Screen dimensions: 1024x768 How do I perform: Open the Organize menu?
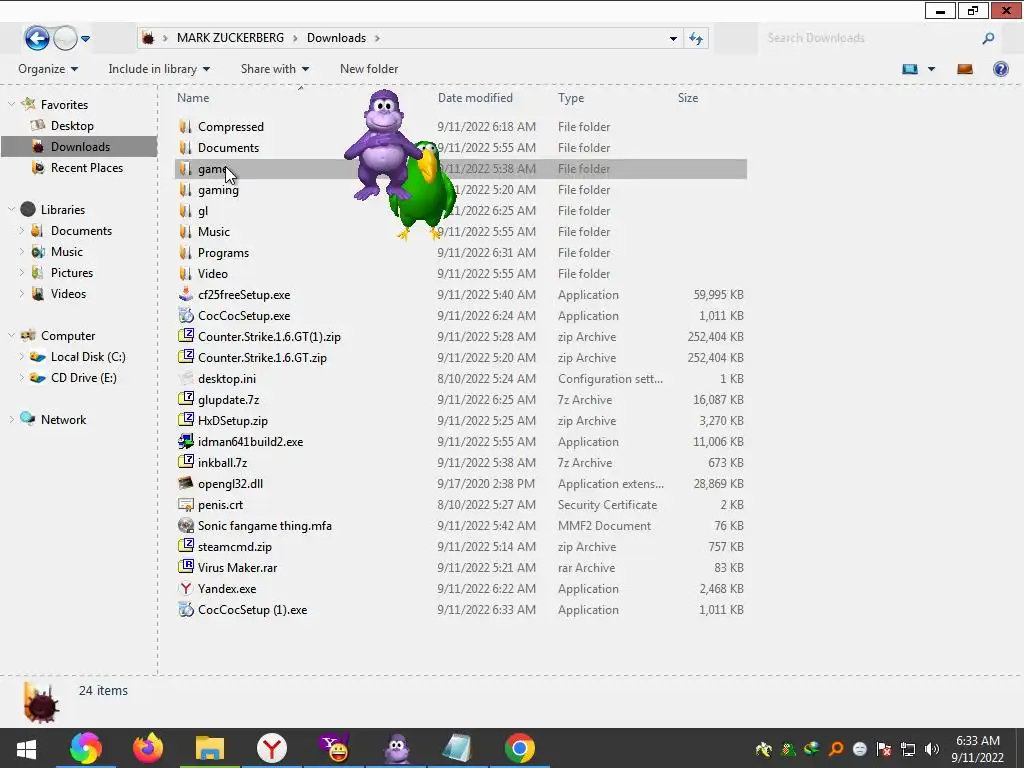click(48, 69)
